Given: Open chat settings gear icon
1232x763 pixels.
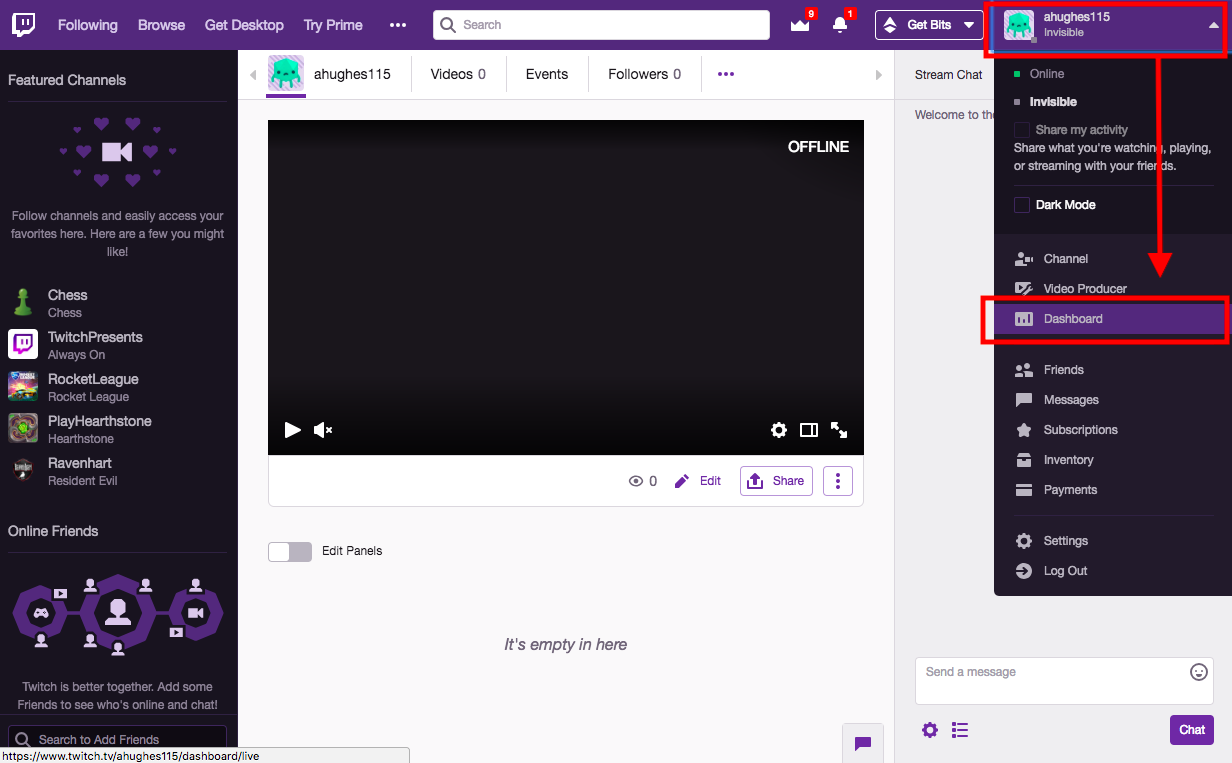Looking at the screenshot, I should [x=930, y=730].
